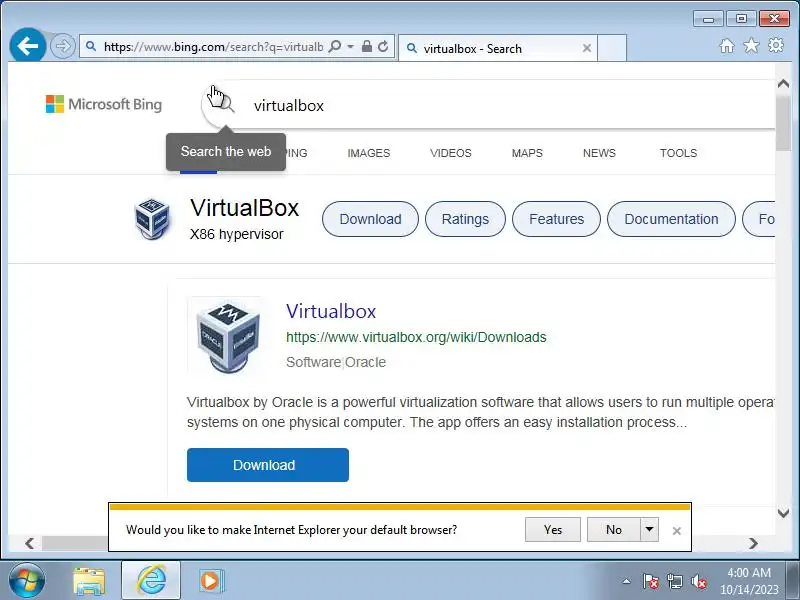Minimize the Internet Explorer window

point(708,19)
